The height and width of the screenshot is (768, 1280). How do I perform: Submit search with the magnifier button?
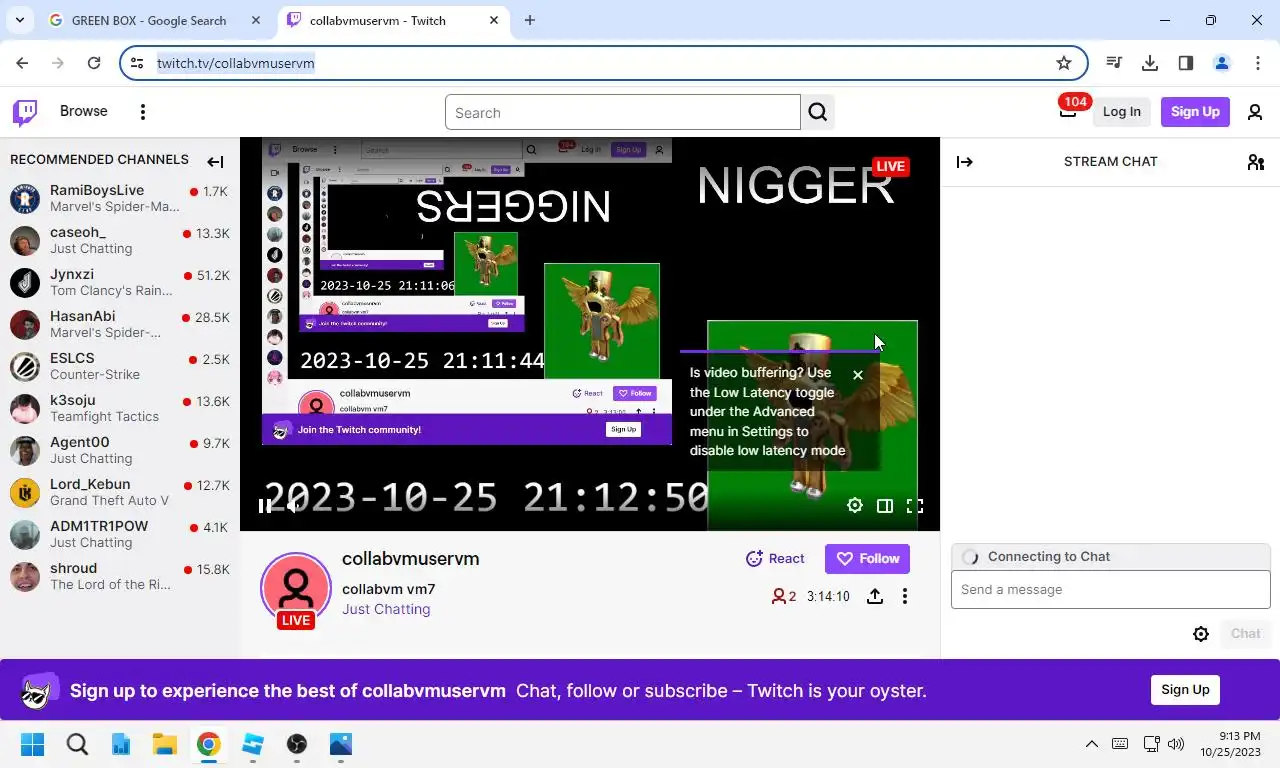point(818,112)
